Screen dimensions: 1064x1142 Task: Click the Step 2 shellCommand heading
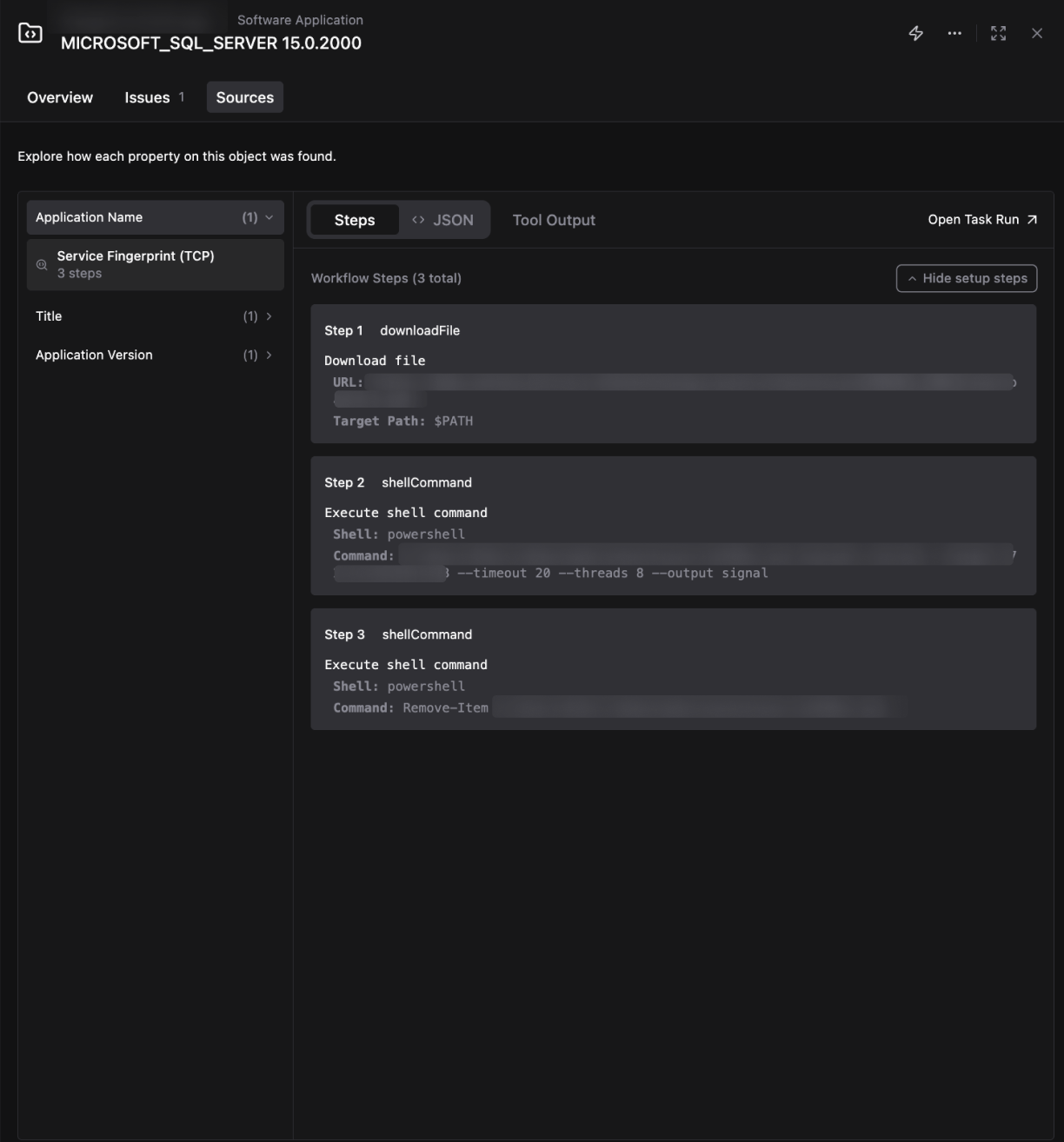coord(398,482)
